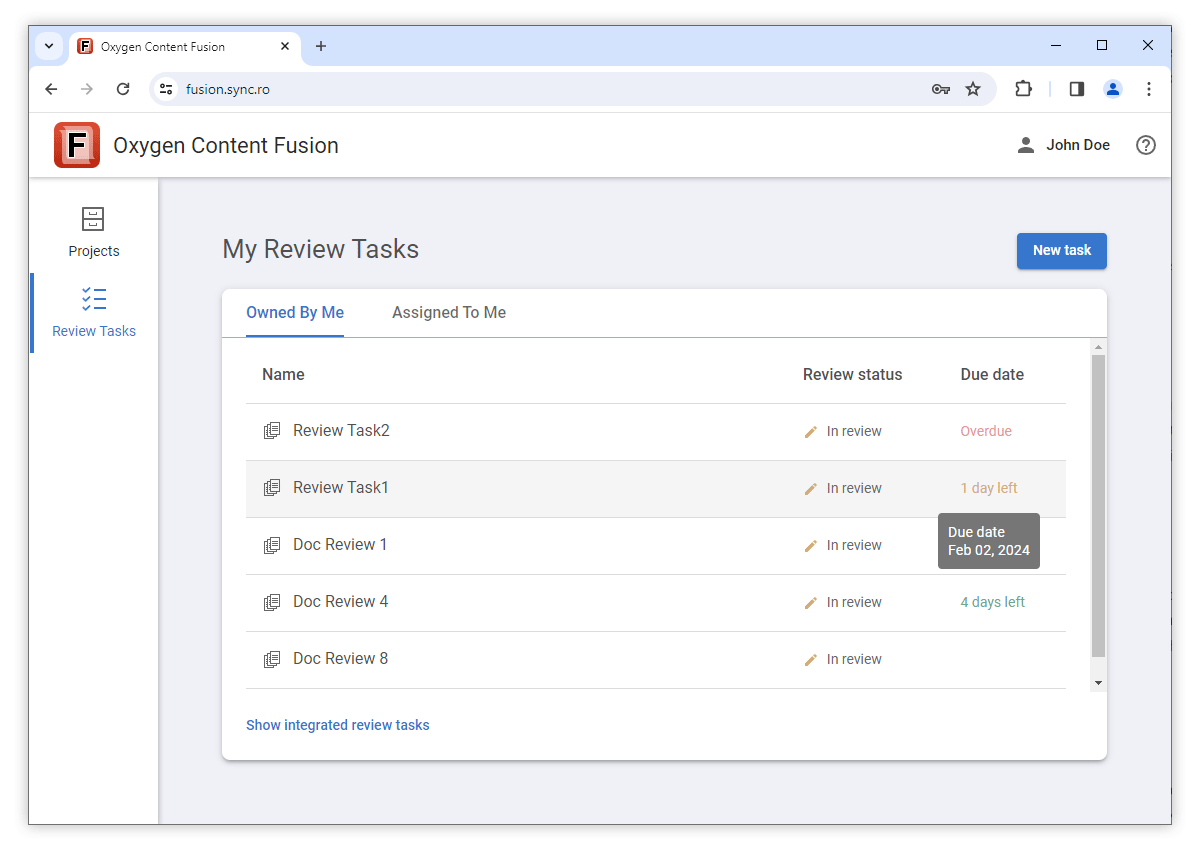1200x850 pixels.
Task: Click the In review status of Review Task2
Action: pyautogui.click(x=854, y=431)
